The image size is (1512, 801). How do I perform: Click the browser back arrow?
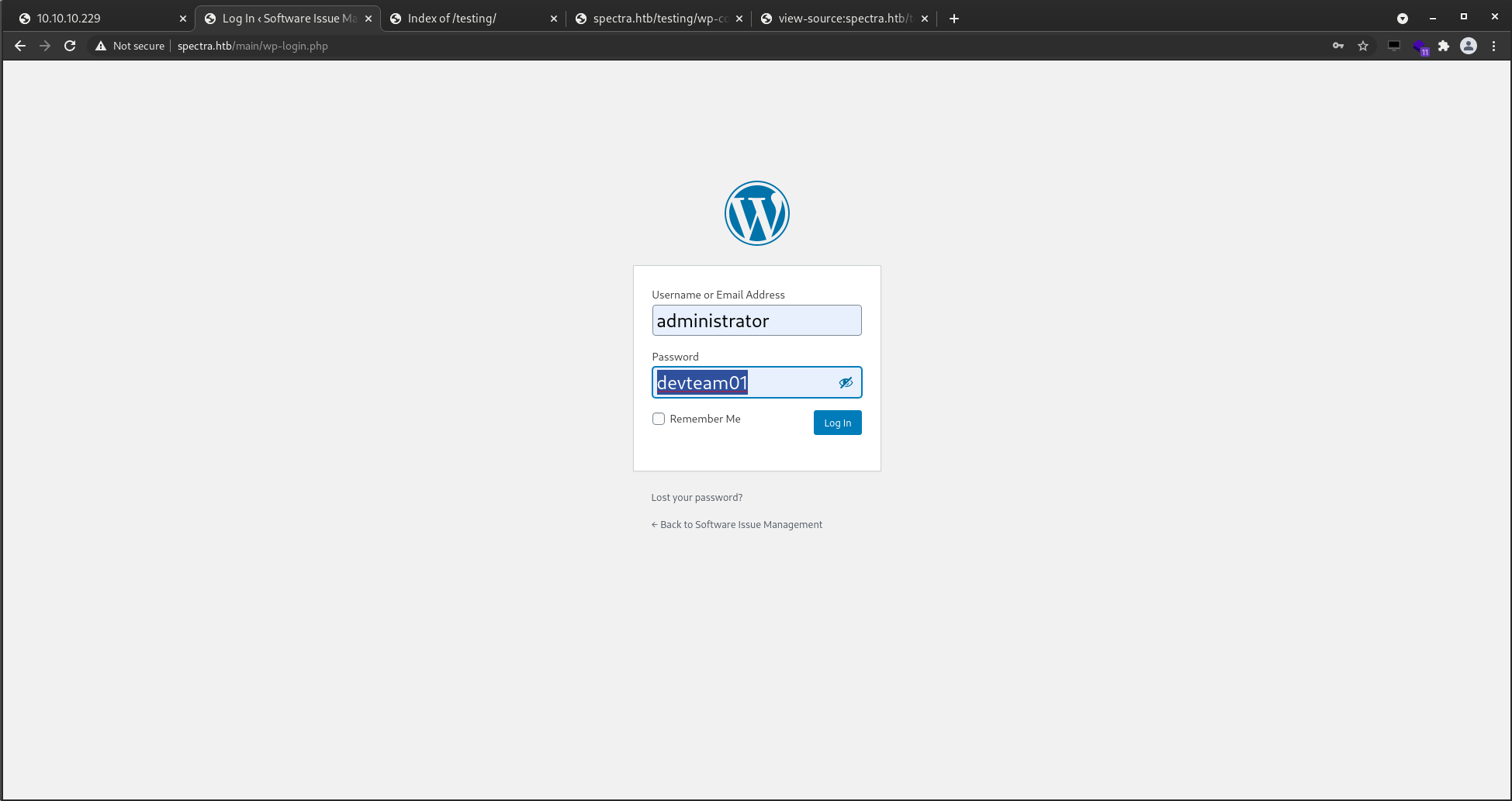[x=20, y=46]
